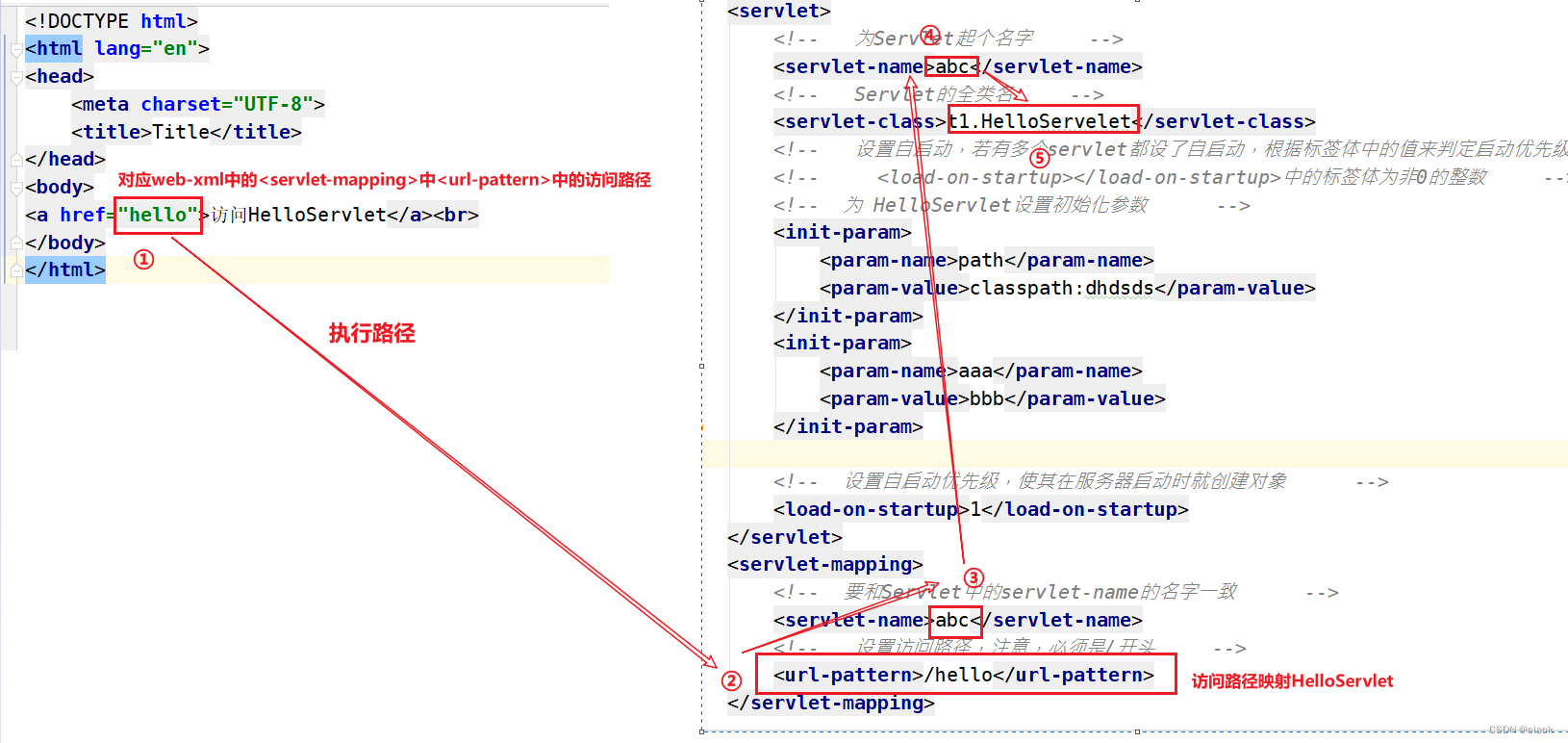Place cursor on <!DOCTYPE html> line
Viewport: 1568px width, 743px height.
[112, 21]
